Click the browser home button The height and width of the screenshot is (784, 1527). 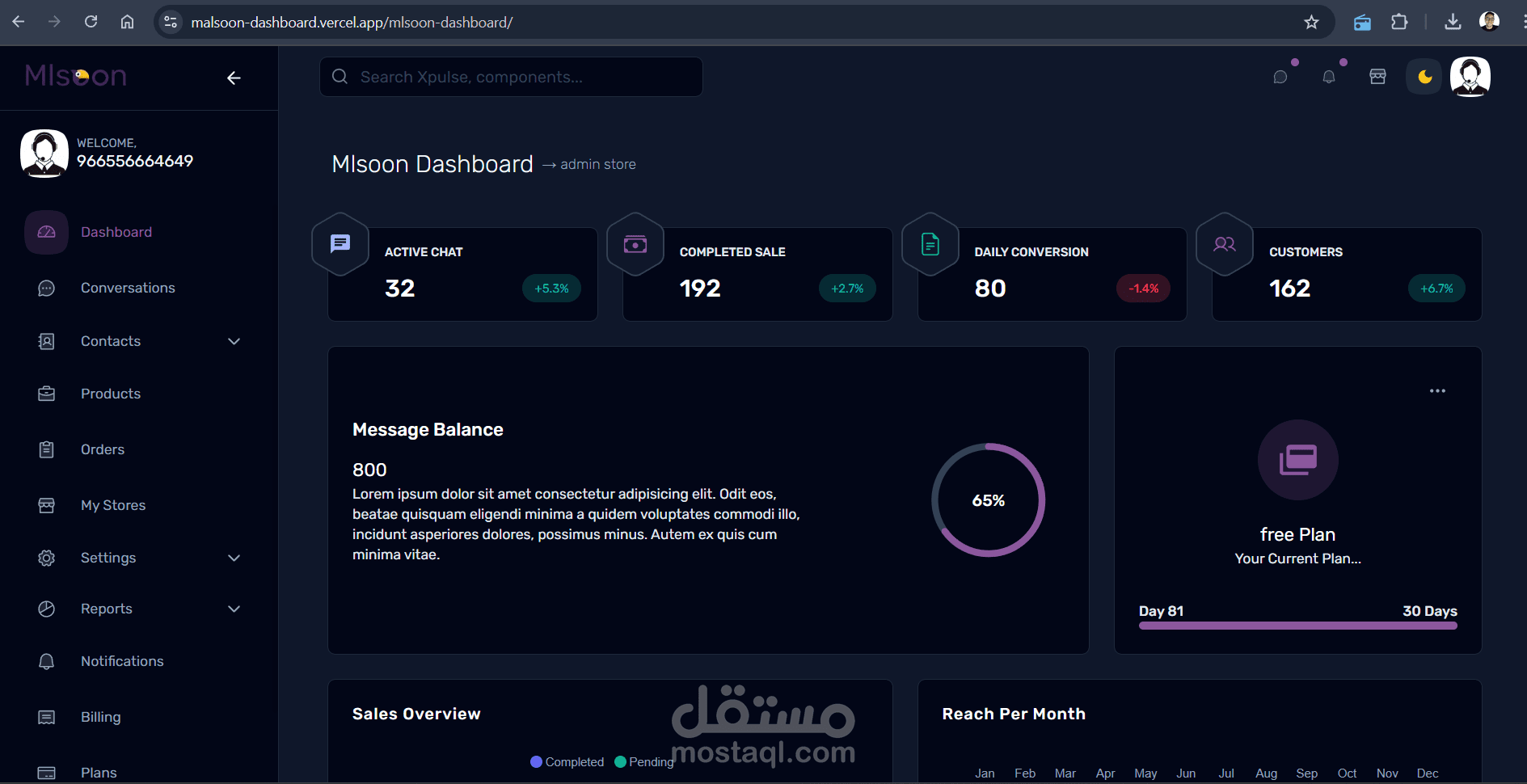pyautogui.click(x=128, y=22)
